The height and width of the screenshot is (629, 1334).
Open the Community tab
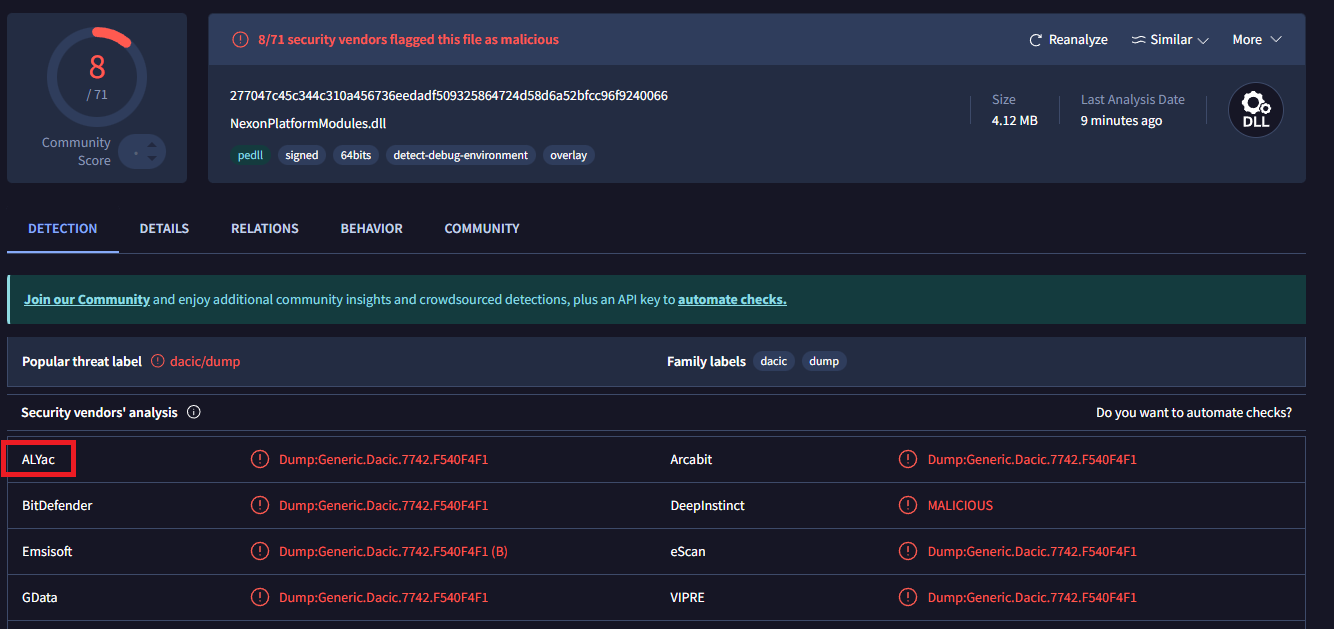482,229
